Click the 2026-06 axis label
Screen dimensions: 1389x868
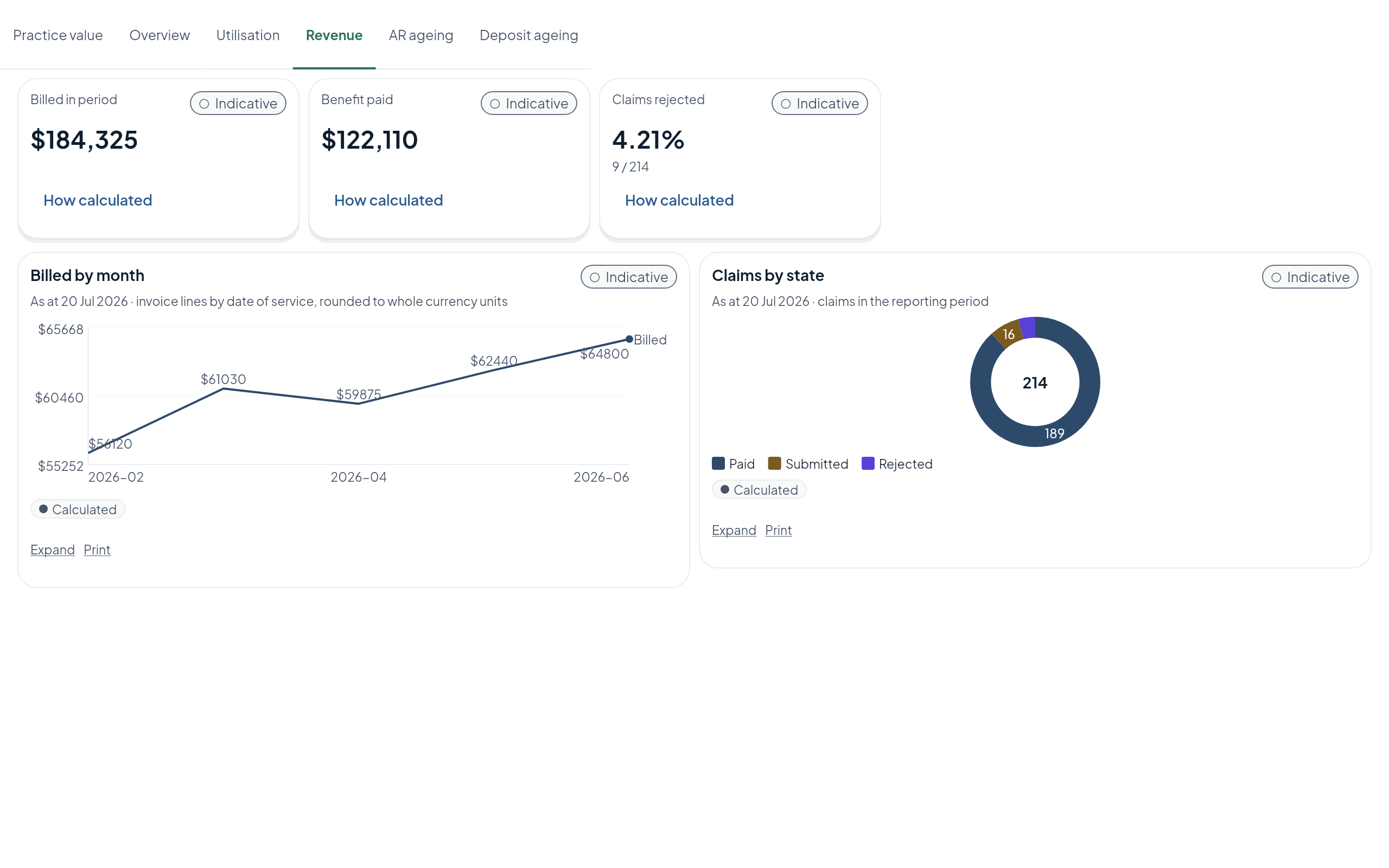click(x=602, y=477)
